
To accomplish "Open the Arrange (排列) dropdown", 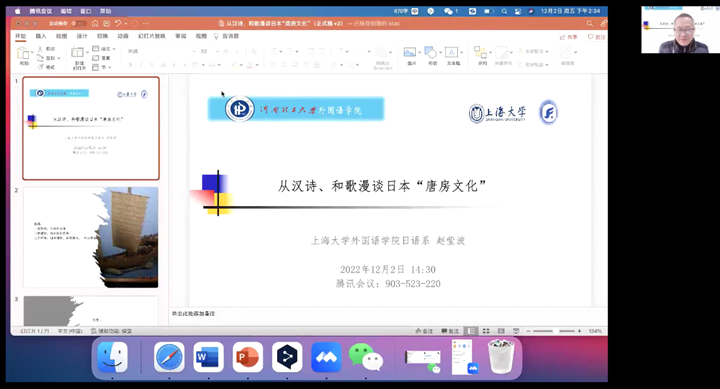I will pyautogui.click(x=483, y=55).
